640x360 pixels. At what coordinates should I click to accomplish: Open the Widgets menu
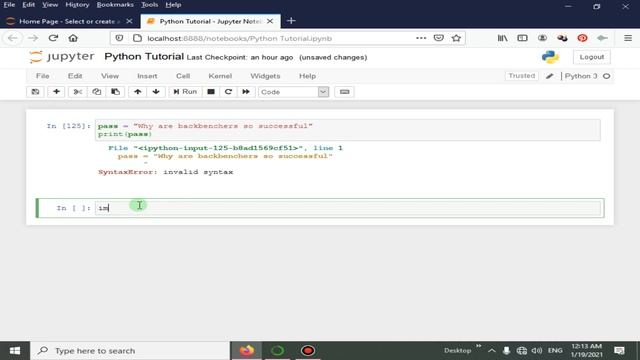(265, 76)
